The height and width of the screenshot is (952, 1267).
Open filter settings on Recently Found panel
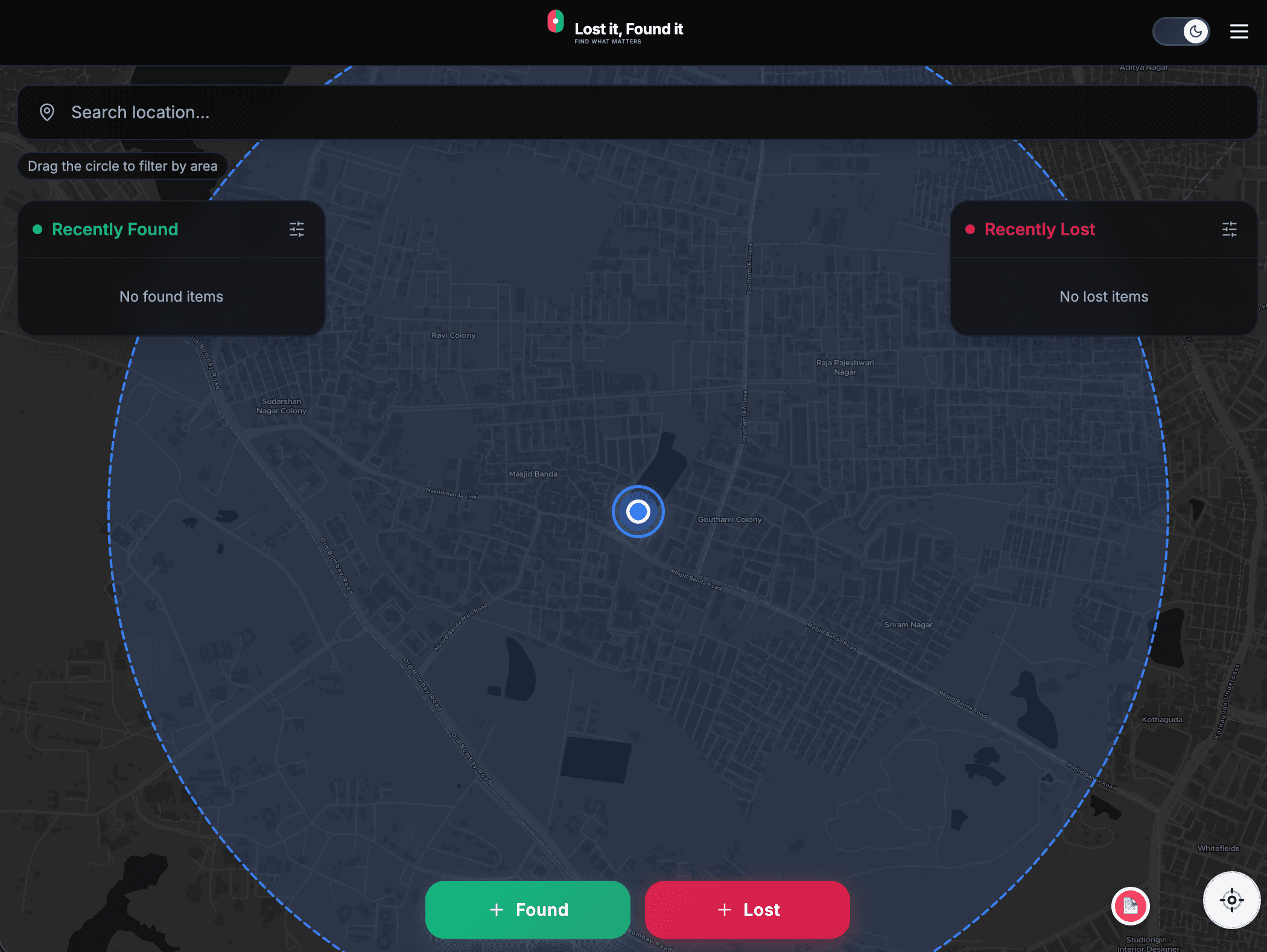click(x=297, y=229)
